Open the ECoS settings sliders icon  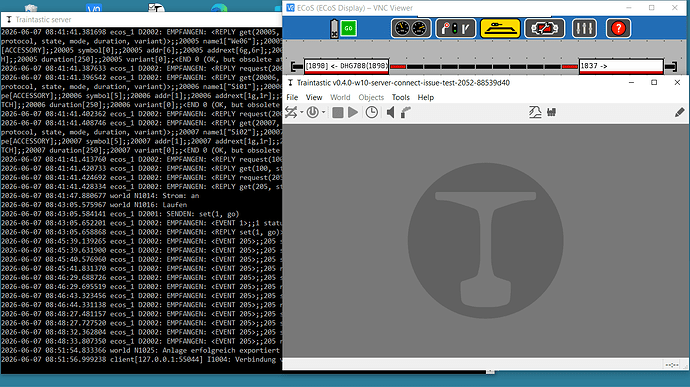584,29
